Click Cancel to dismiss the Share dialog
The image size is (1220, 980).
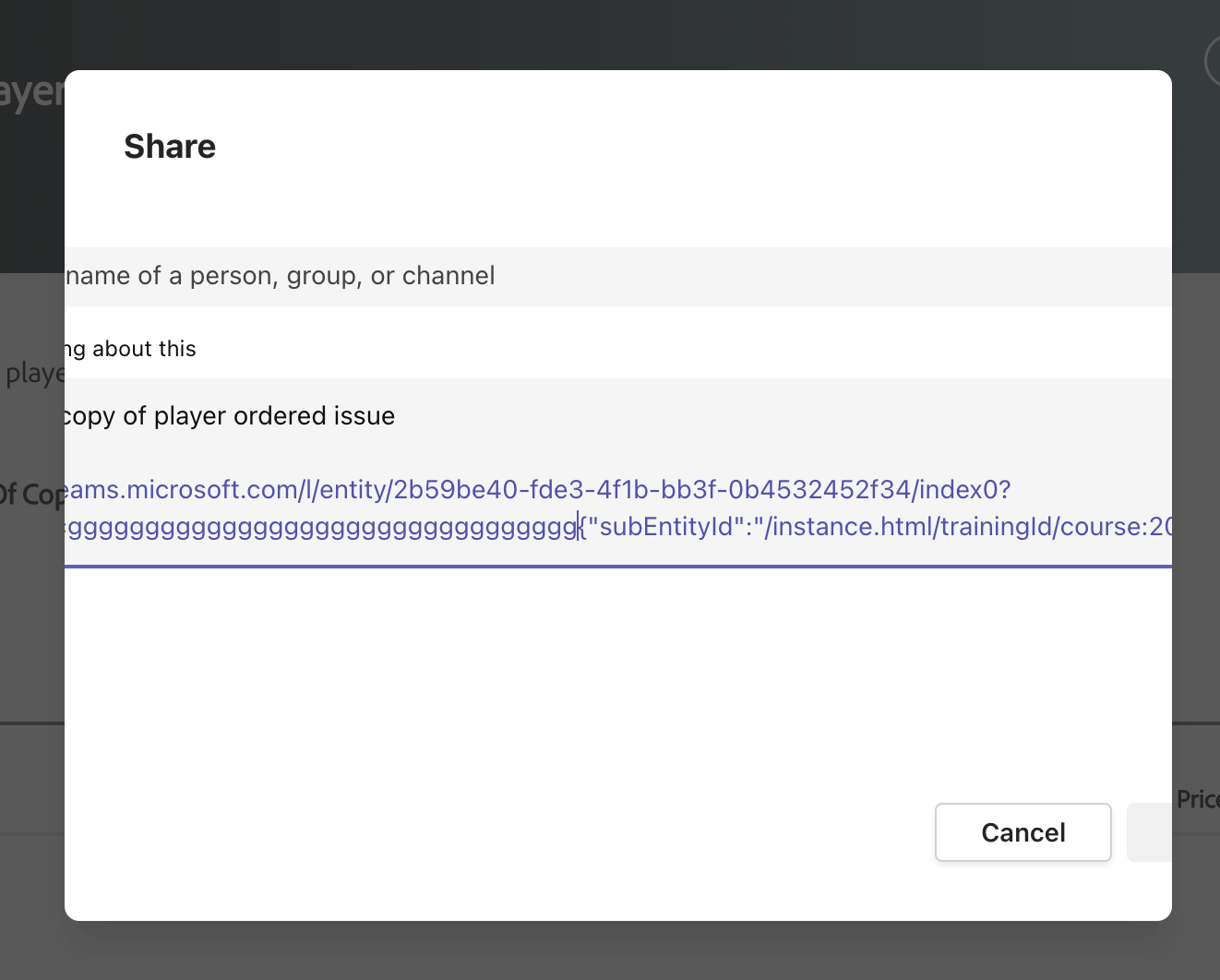coord(1023,831)
